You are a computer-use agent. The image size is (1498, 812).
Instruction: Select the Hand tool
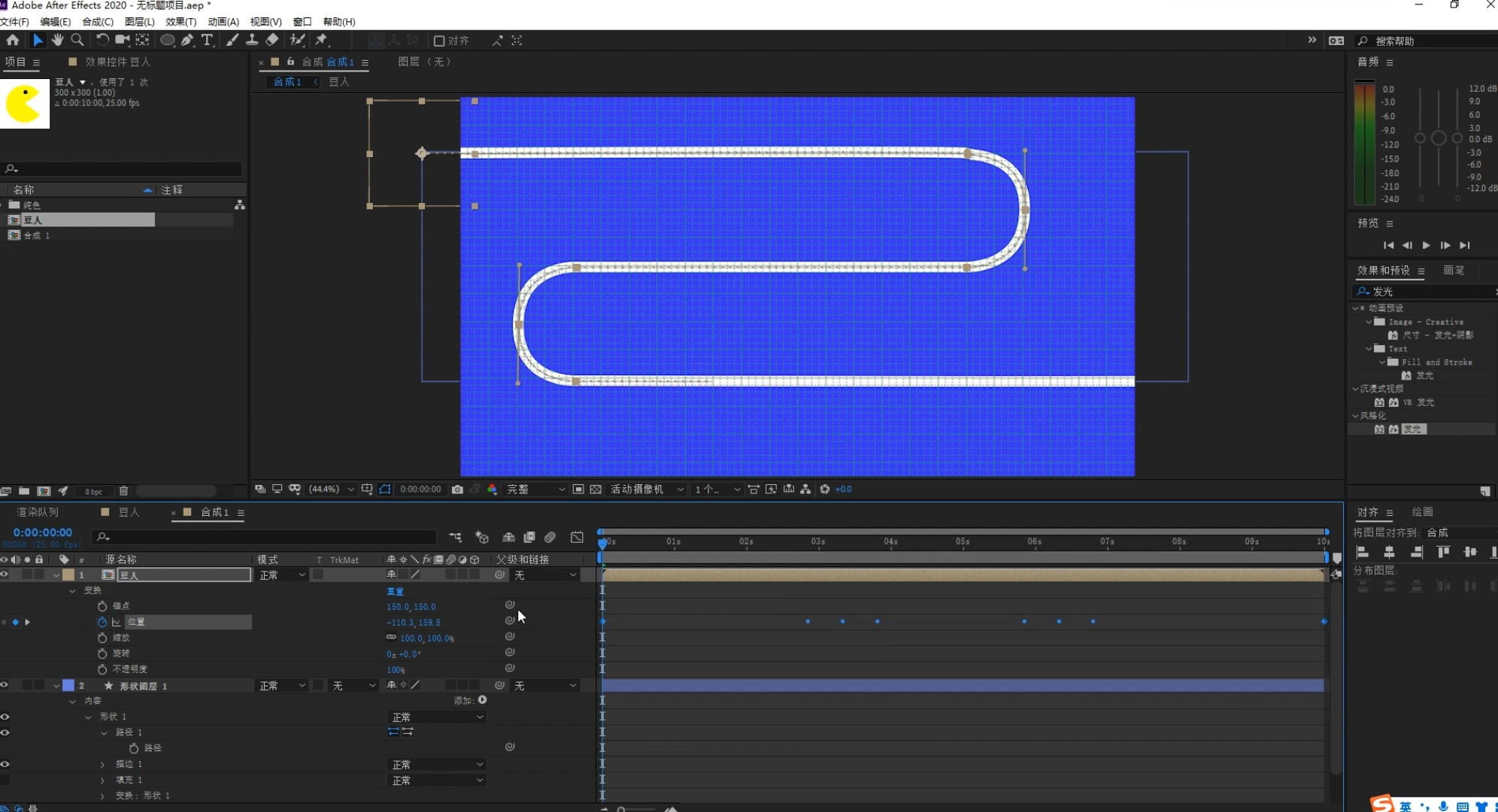[57, 40]
